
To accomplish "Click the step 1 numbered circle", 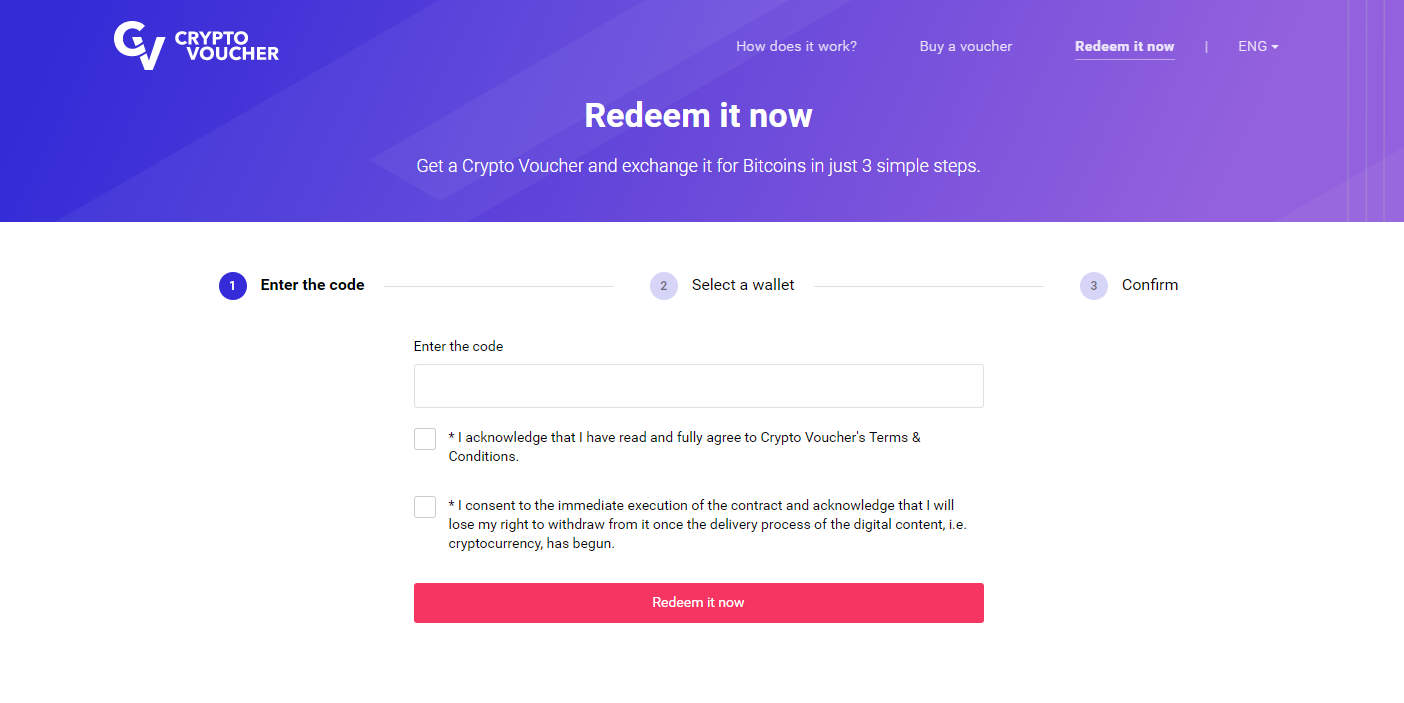I will click(232, 285).
